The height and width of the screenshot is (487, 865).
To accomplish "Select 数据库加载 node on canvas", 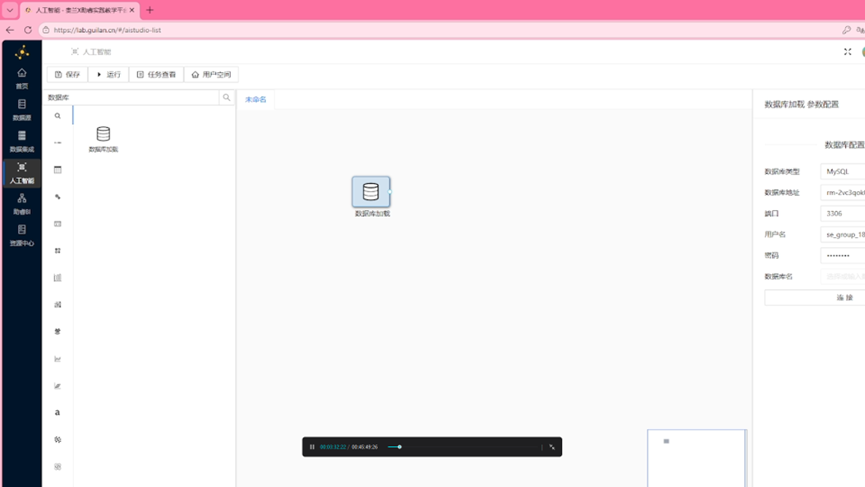I will (x=371, y=192).
